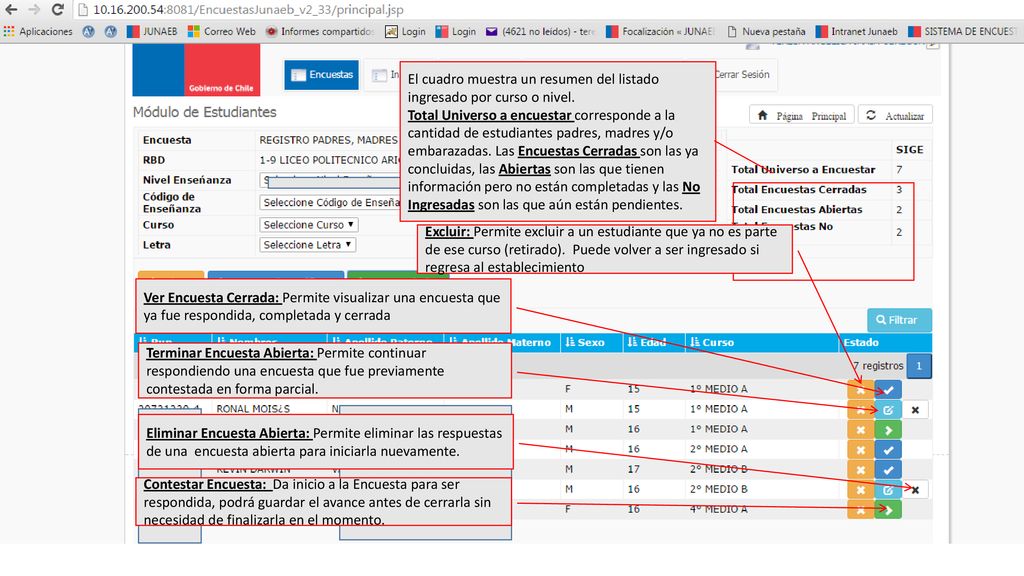
Task: Click the '4° MEDIO A' course cell
Action: [718, 509]
